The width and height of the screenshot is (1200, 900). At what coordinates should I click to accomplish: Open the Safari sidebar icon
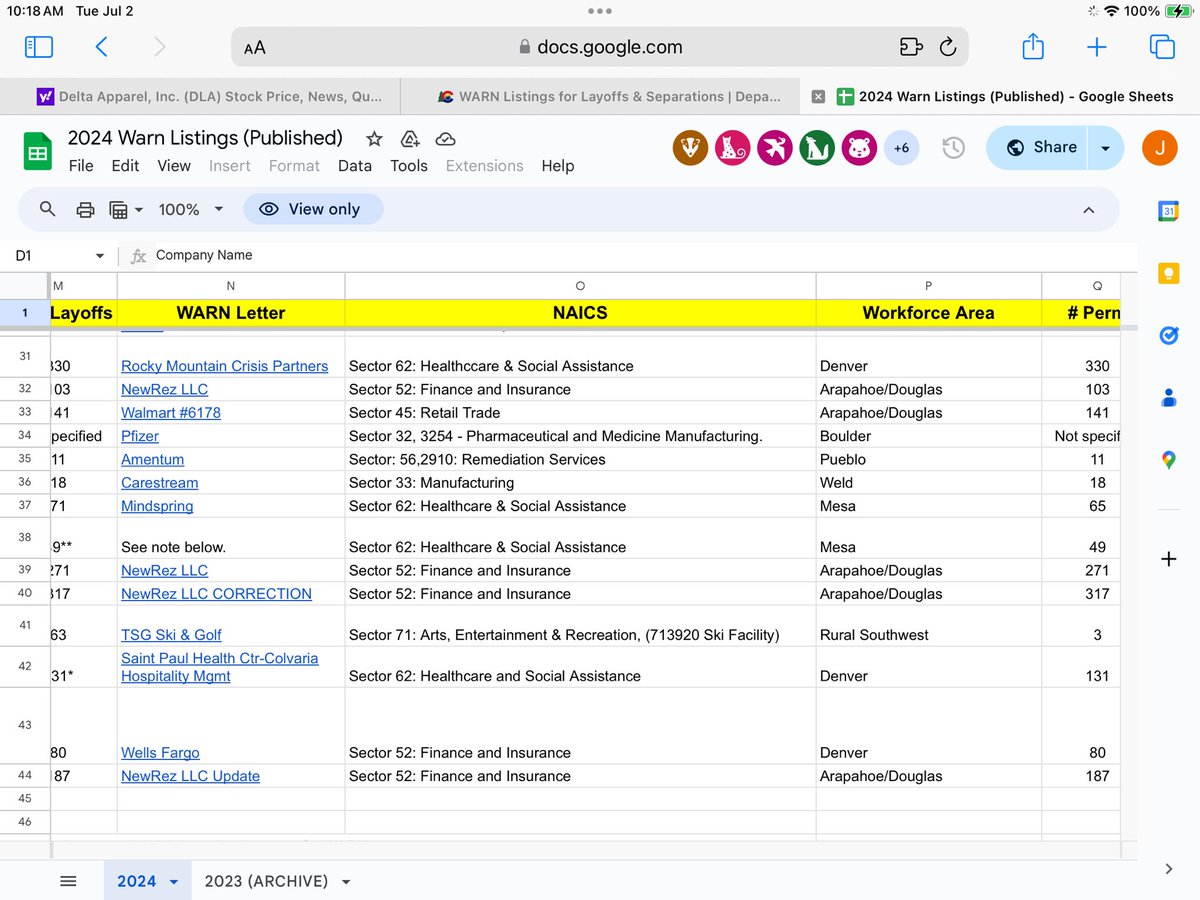coord(38,47)
